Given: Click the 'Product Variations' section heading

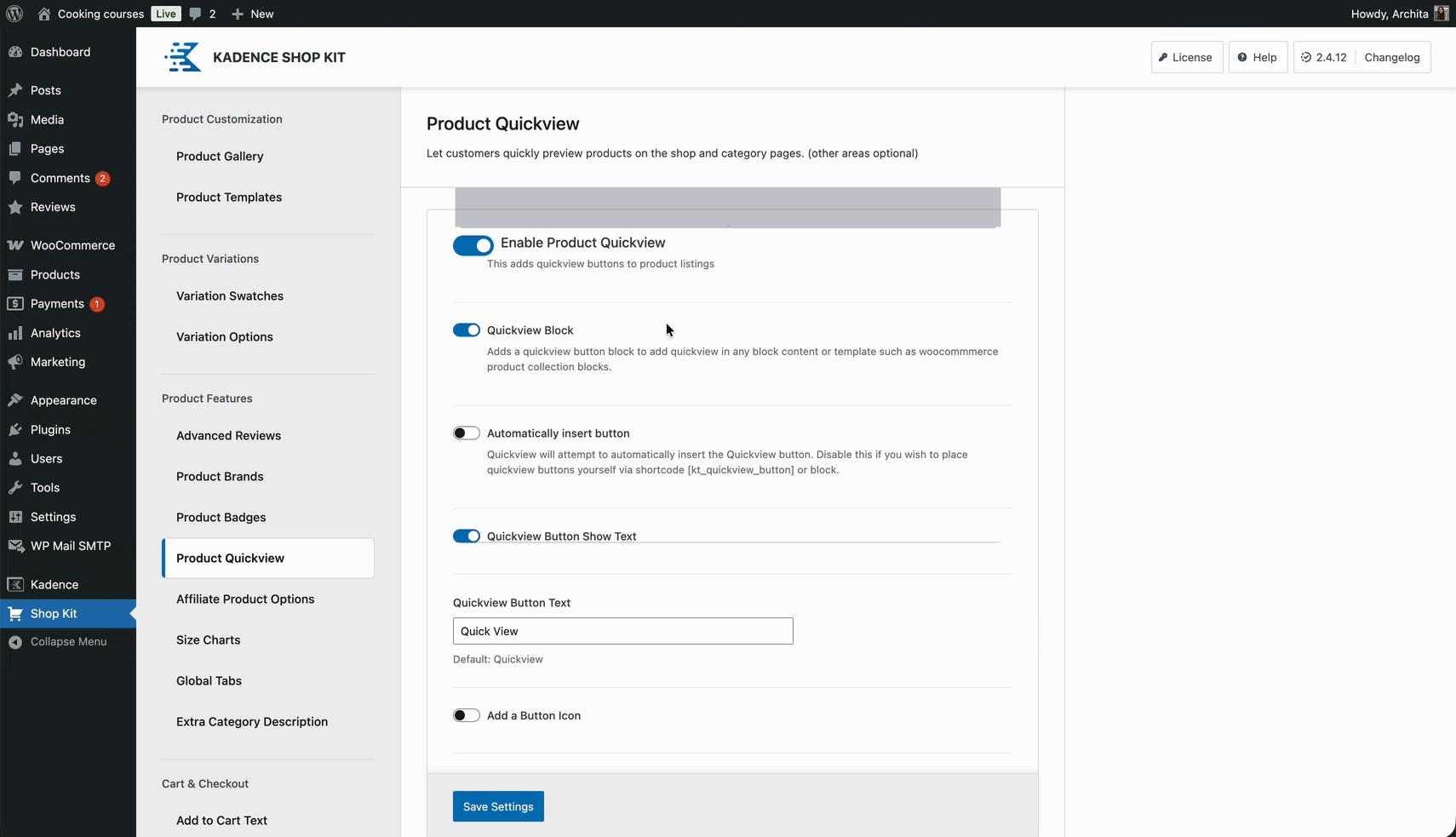Looking at the screenshot, I should (x=210, y=259).
